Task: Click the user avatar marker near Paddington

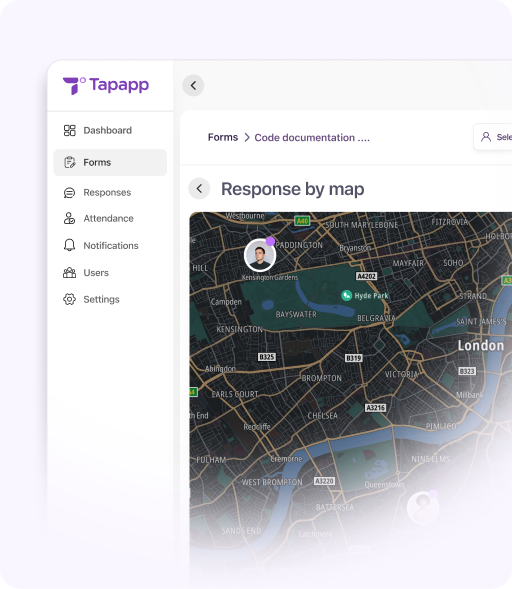Action: coord(260,255)
